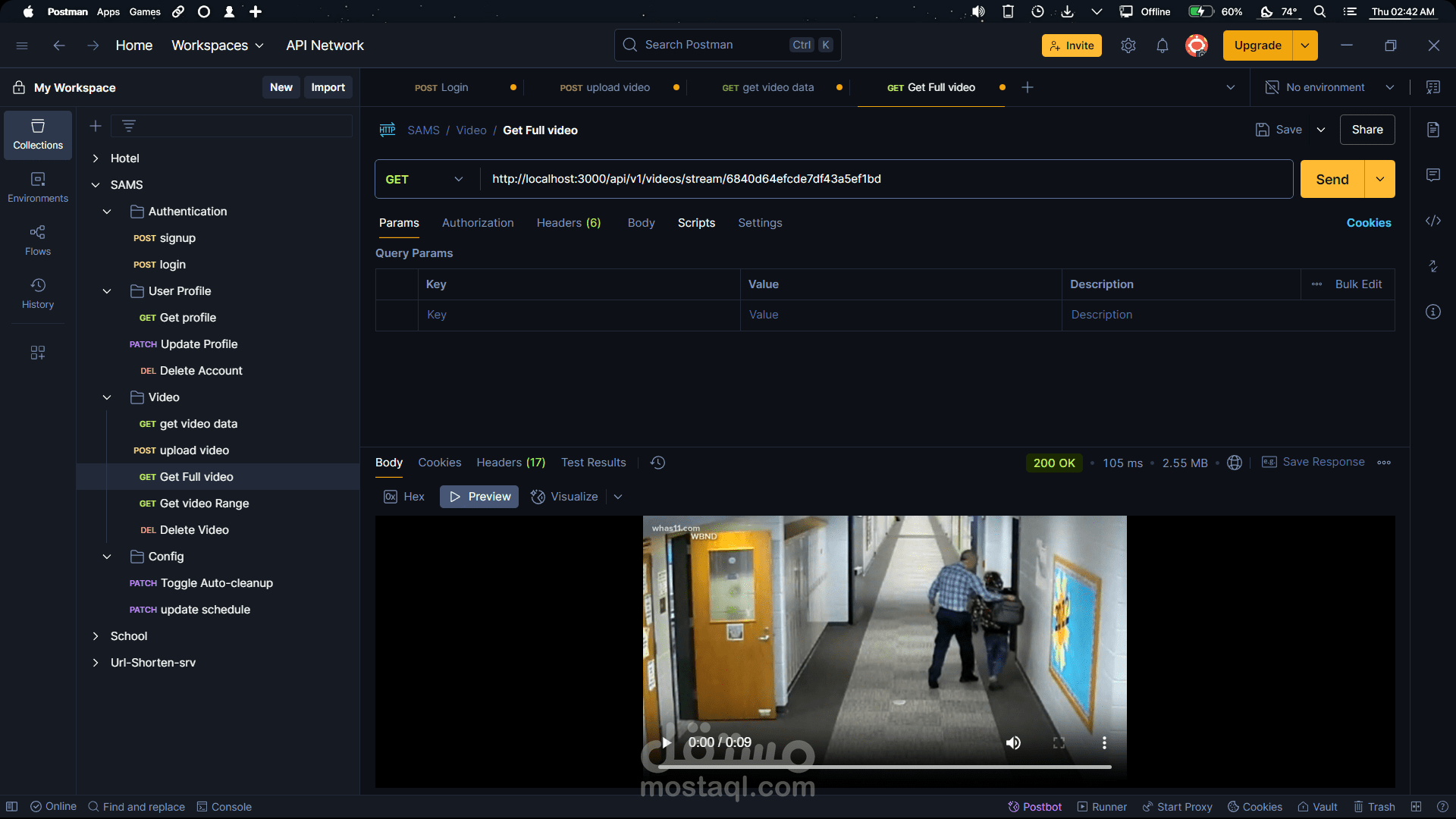Open the Authorization tab
This screenshot has width=1456, height=819.
point(478,223)
